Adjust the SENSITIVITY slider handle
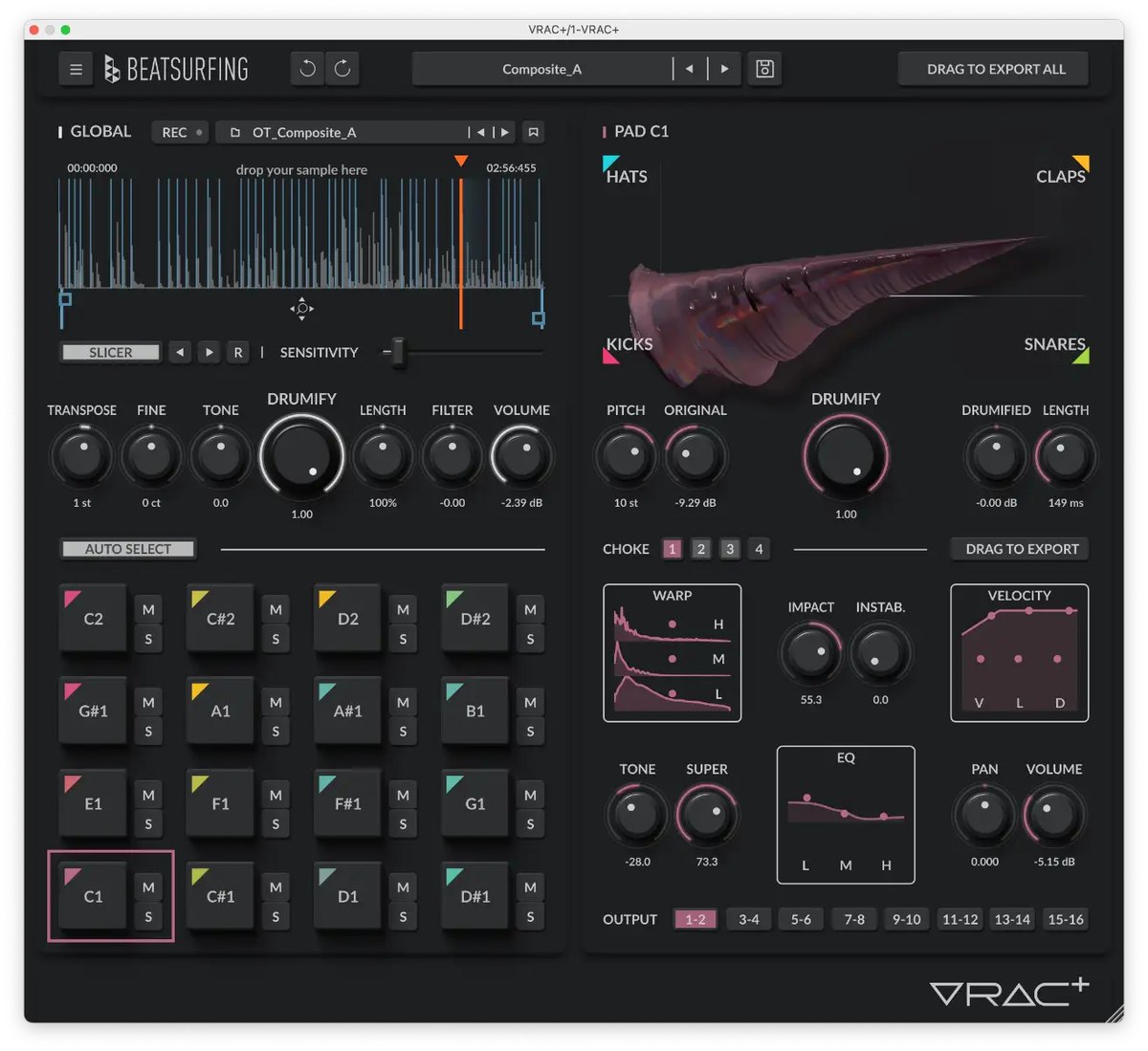Screen dimensions: 1148x1051 click(398, 352)
